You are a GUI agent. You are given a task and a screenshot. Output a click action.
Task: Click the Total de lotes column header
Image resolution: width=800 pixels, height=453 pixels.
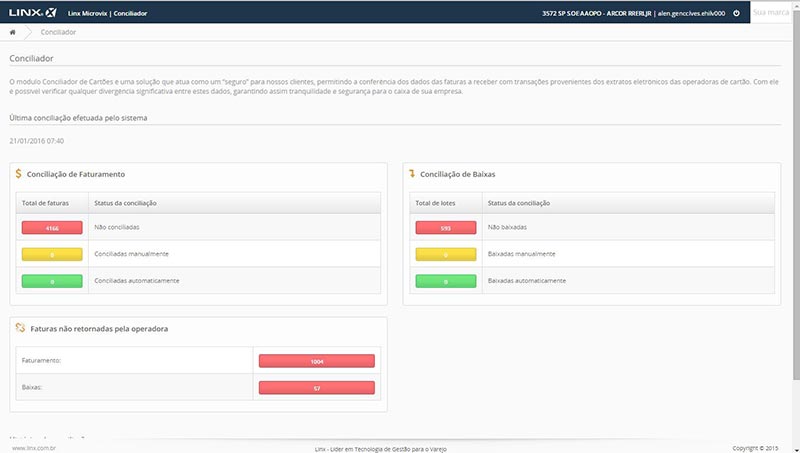[x=435, y=203]
